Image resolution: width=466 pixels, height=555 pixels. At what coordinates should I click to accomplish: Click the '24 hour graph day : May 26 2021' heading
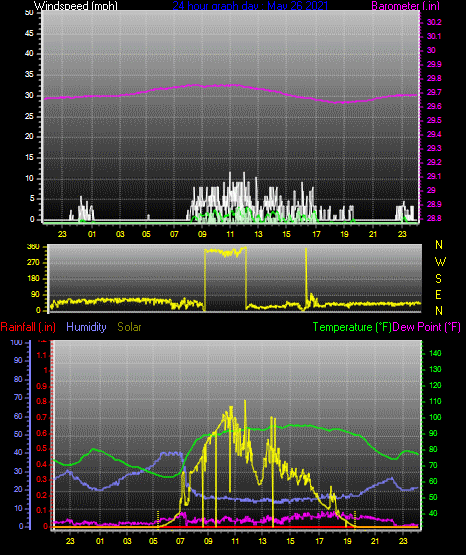click(250, 6)
